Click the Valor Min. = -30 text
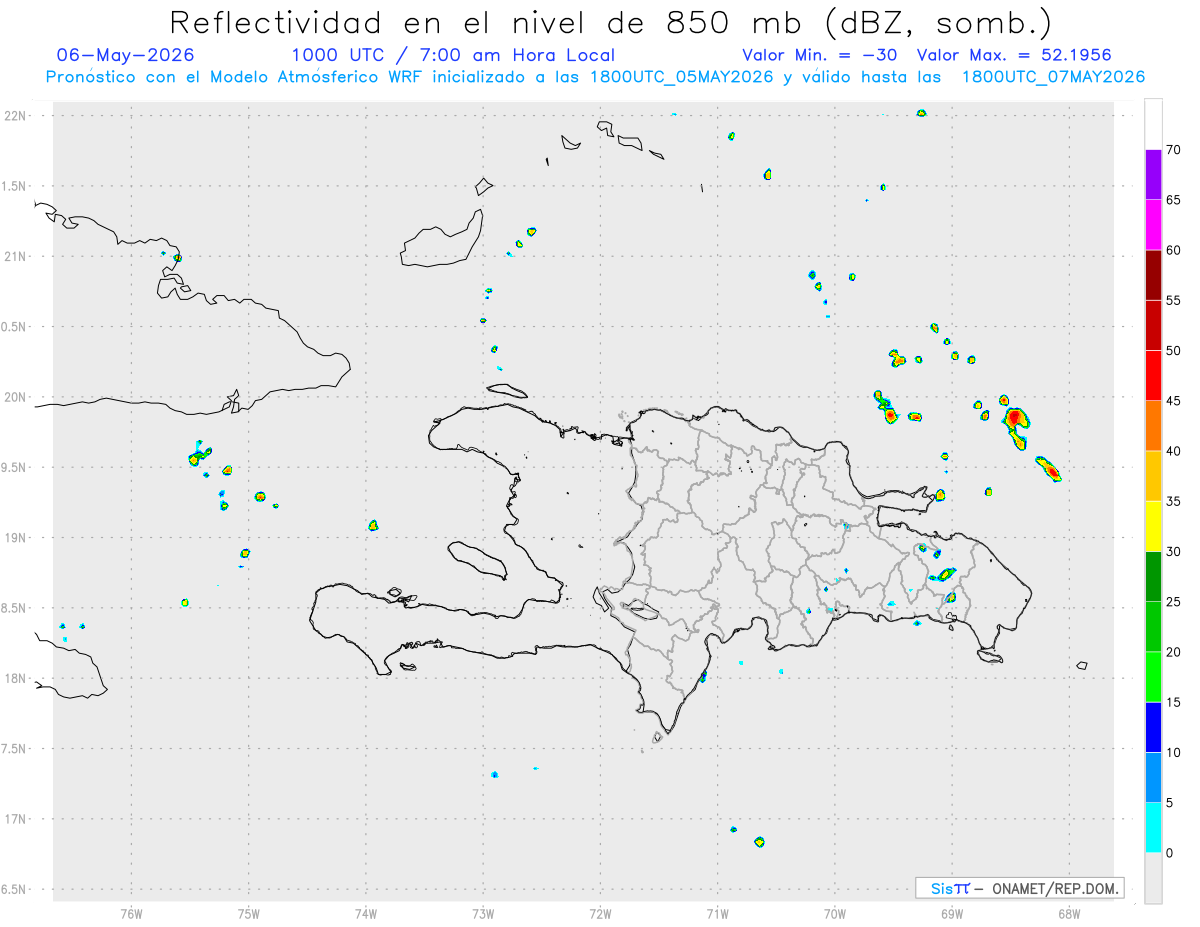The image size is (1200, 927). [x=819, y=55]
